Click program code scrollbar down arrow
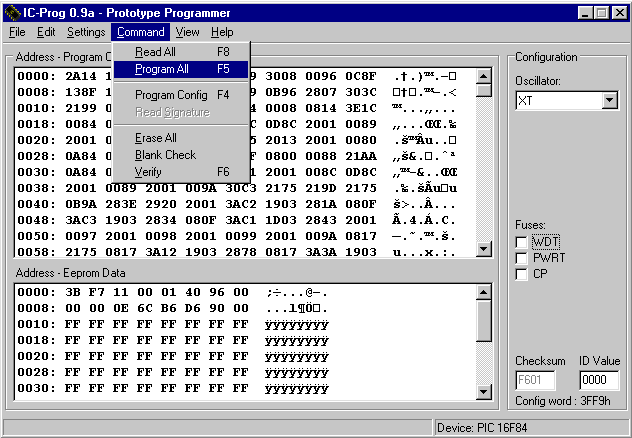This screenshot has height=438, width=632. tap(483, 249)
